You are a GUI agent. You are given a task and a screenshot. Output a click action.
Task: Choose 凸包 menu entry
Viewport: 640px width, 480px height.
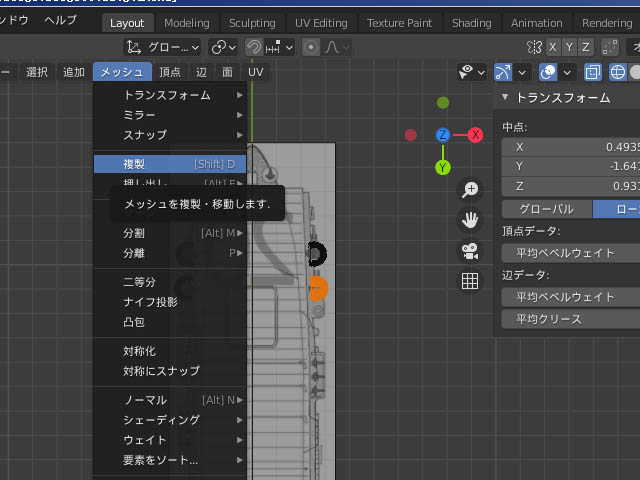170,322
